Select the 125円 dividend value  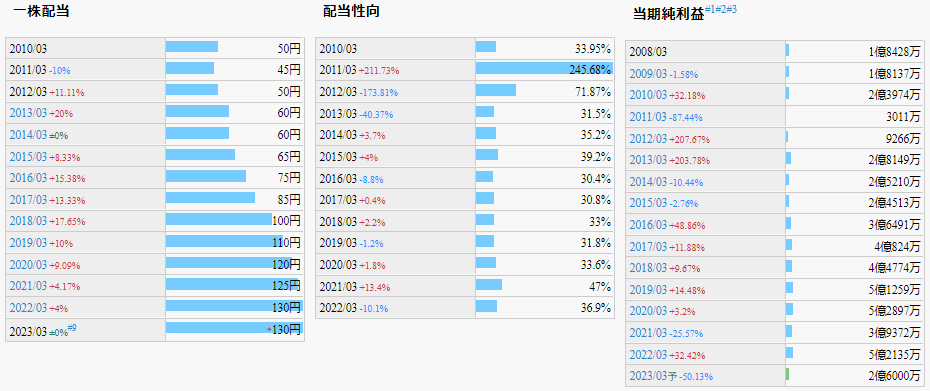click(287, 286)
